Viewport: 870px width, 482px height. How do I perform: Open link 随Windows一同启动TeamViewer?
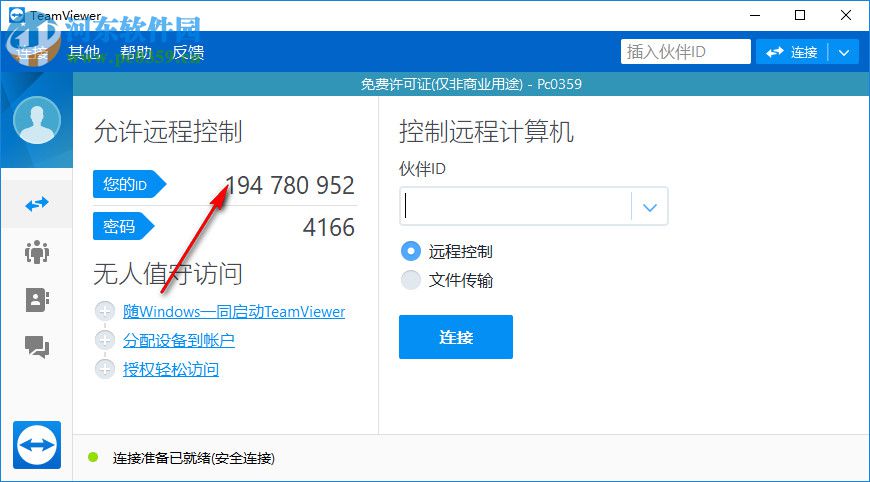[234, 311]
